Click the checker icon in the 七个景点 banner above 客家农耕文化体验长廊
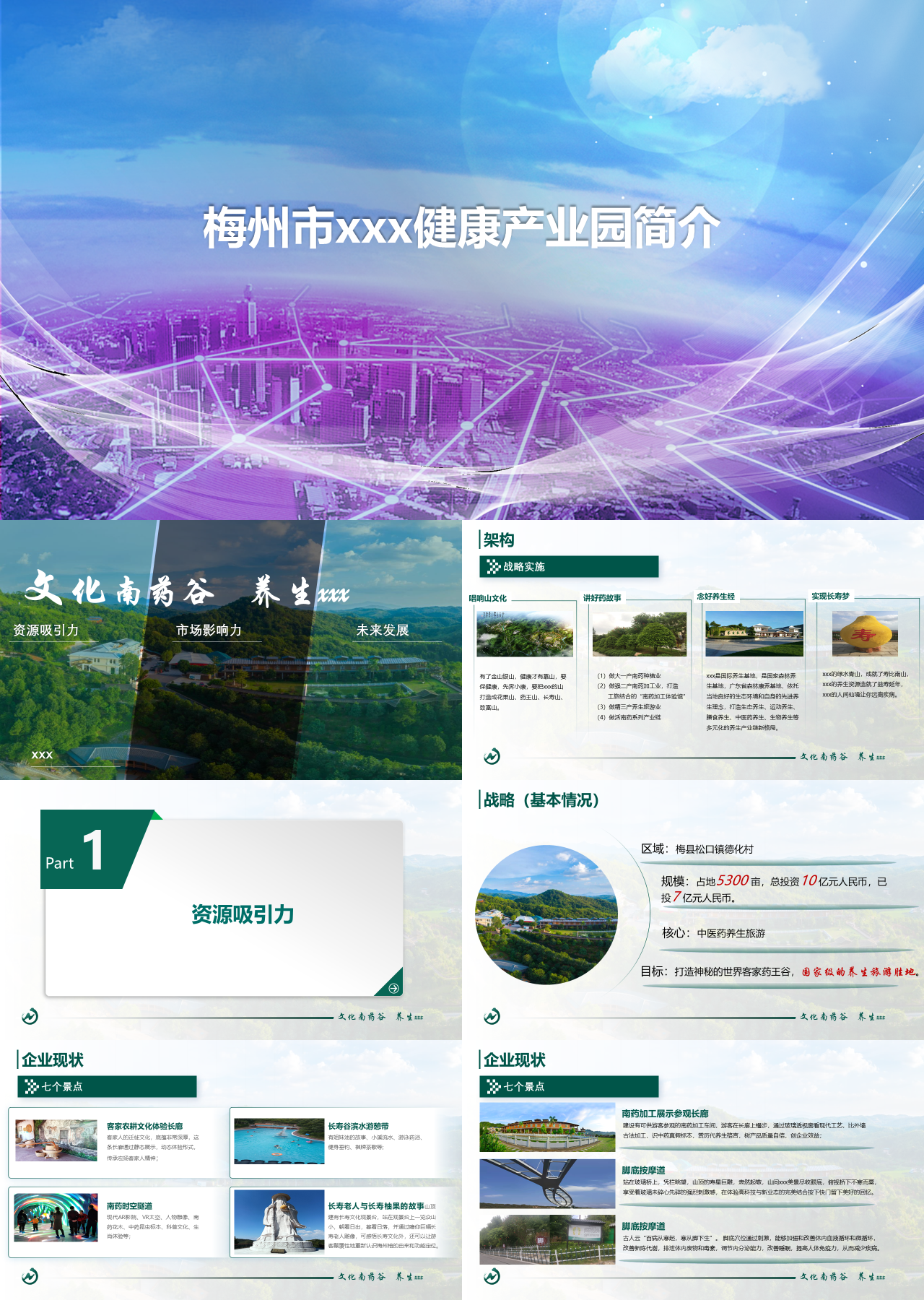The image size is (924, 1300). tap(32, 1087)
